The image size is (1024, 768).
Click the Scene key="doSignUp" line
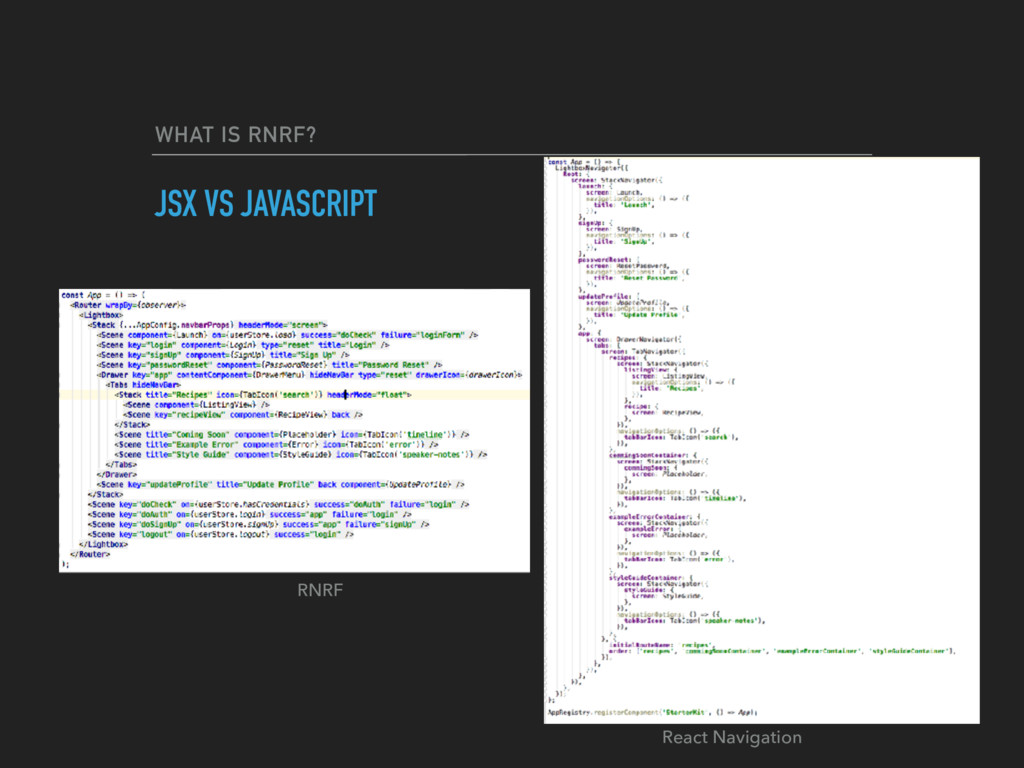pos(259,524)
